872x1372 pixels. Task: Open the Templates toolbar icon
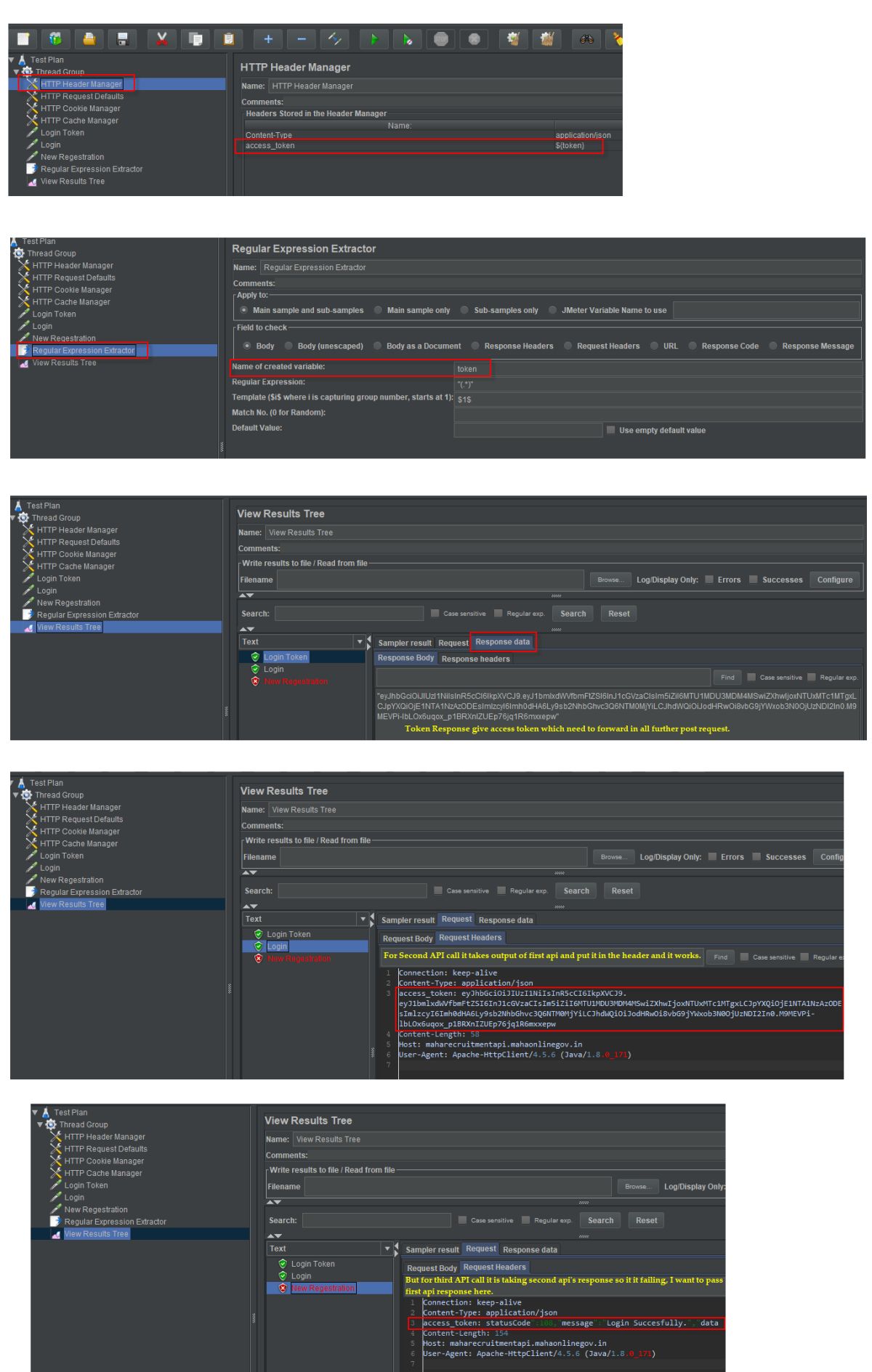pyautogui.click(x=56, y=39)
